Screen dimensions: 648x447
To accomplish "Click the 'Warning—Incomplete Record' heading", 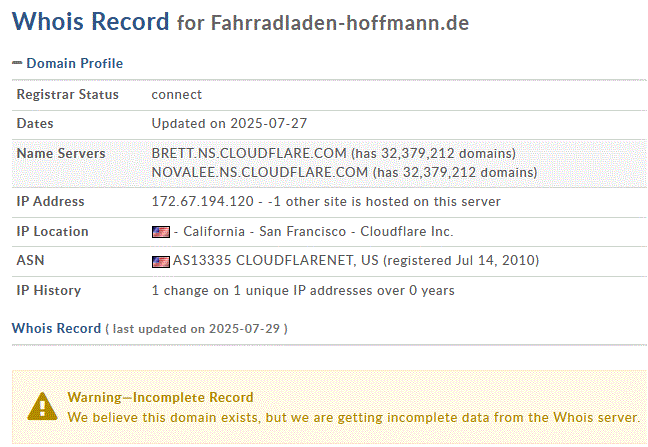I will (x=160, y=397).
